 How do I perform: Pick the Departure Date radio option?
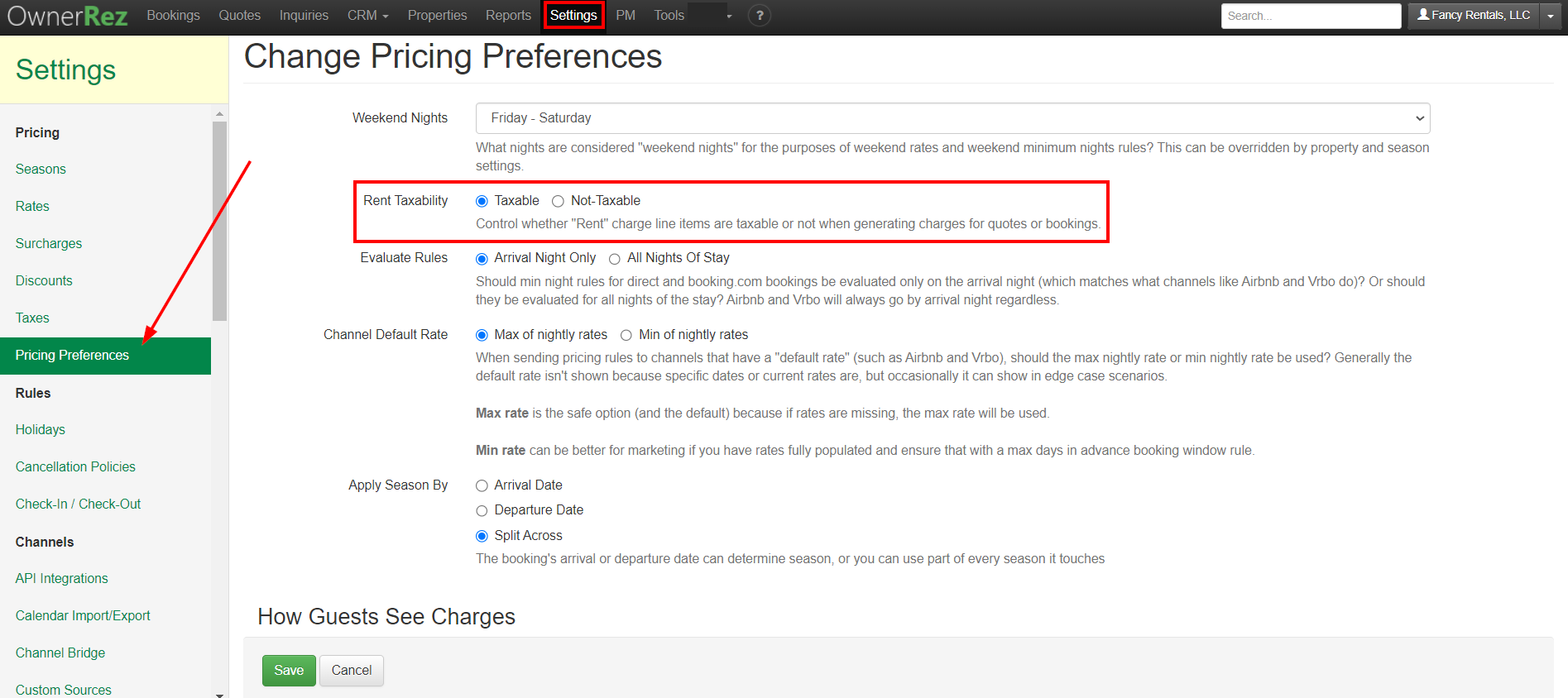[482, 511]
